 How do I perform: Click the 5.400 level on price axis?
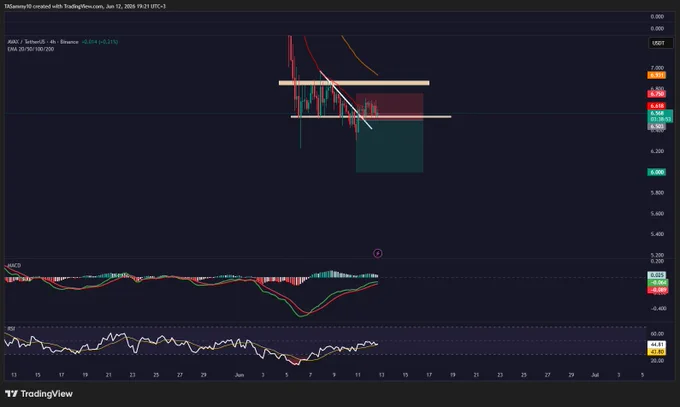click(x=657, y=234)
